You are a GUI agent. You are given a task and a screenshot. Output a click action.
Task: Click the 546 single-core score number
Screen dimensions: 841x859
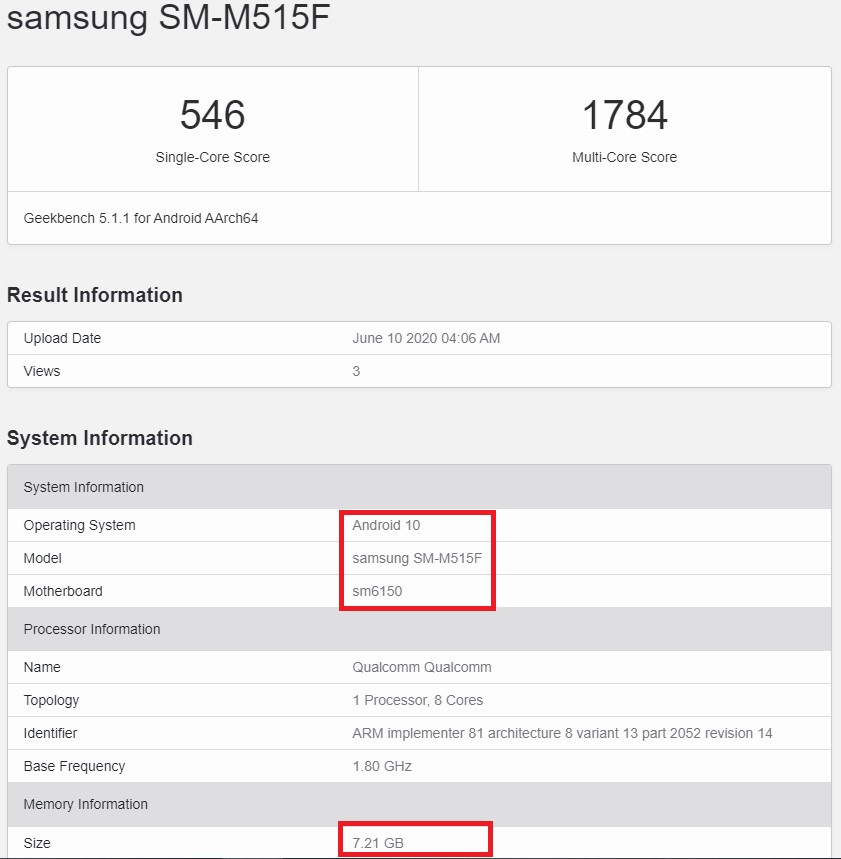pos(212,115)
